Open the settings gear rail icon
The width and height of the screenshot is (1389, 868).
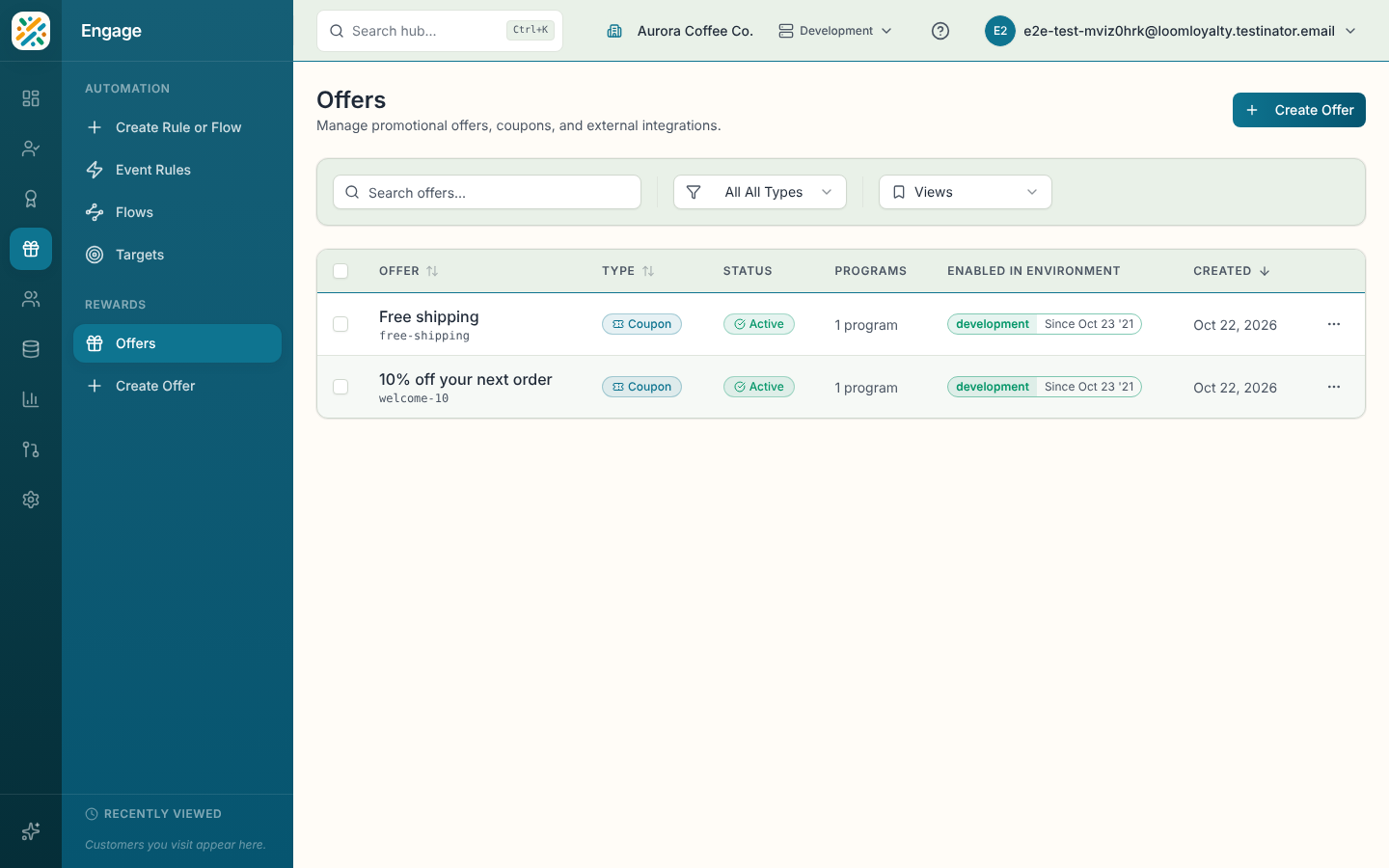pyautogui.click(x=31, y=500)
